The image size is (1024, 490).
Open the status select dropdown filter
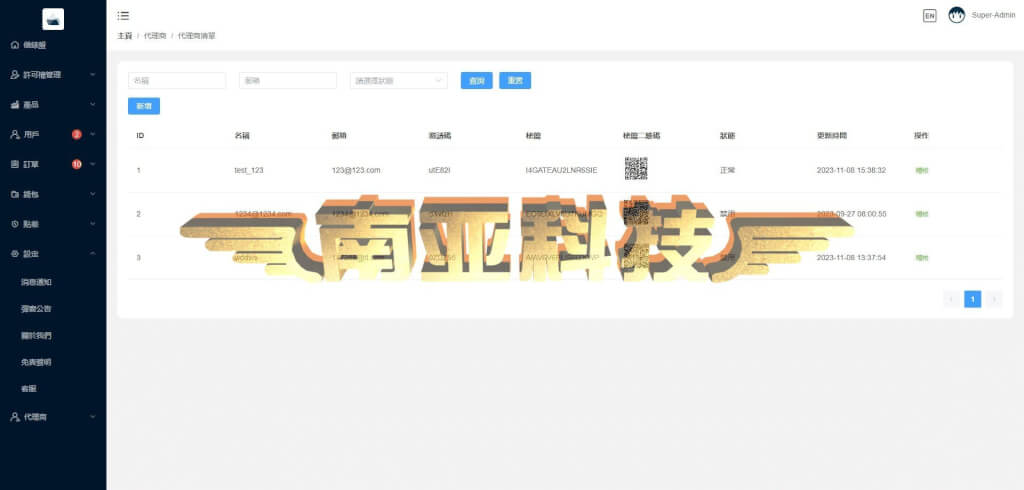tap(398, 80)
